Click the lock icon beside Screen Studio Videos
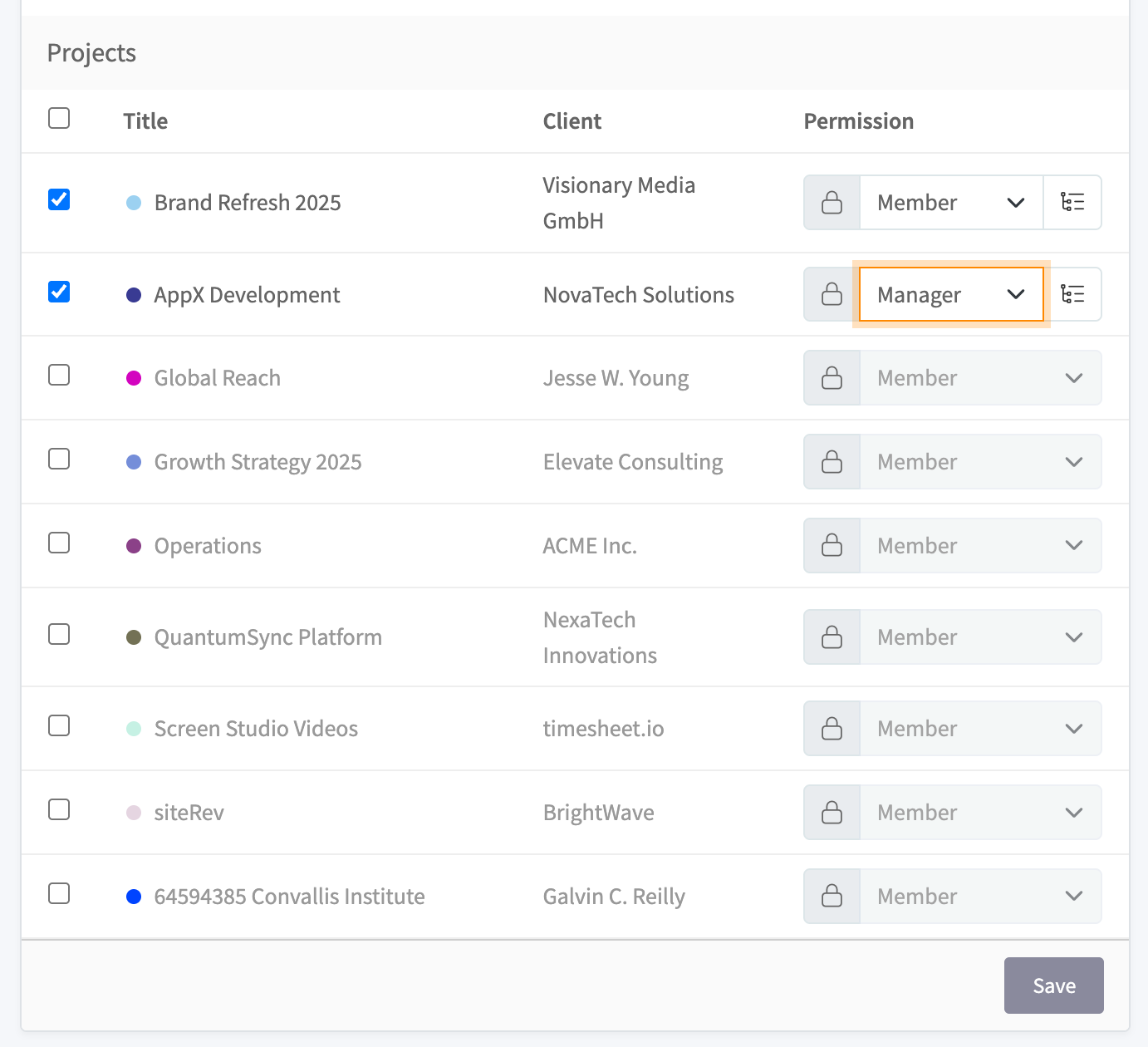 [831, 728]
